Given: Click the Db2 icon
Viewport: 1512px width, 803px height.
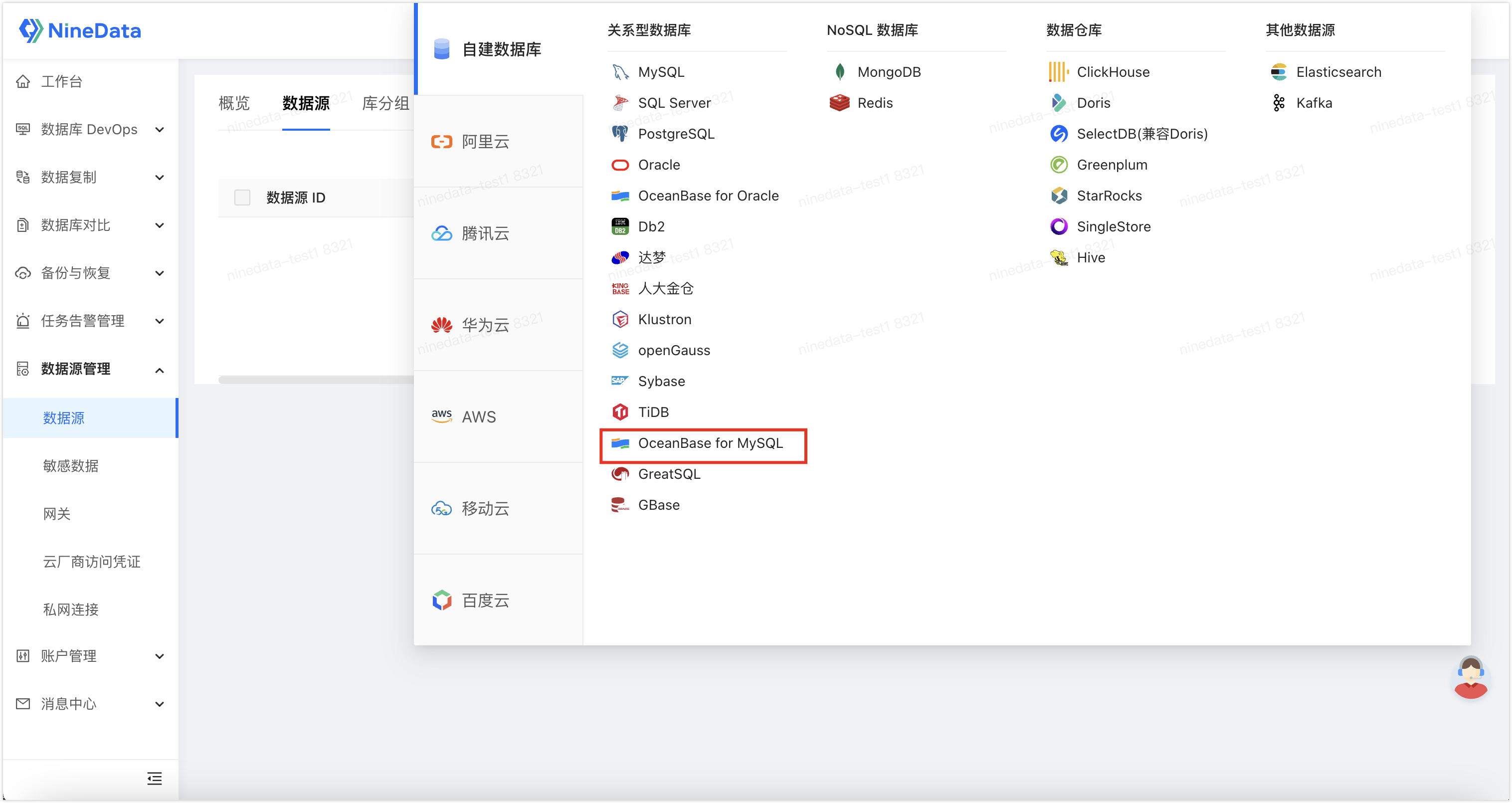Looking at the screenshot, I should point(620,226).
